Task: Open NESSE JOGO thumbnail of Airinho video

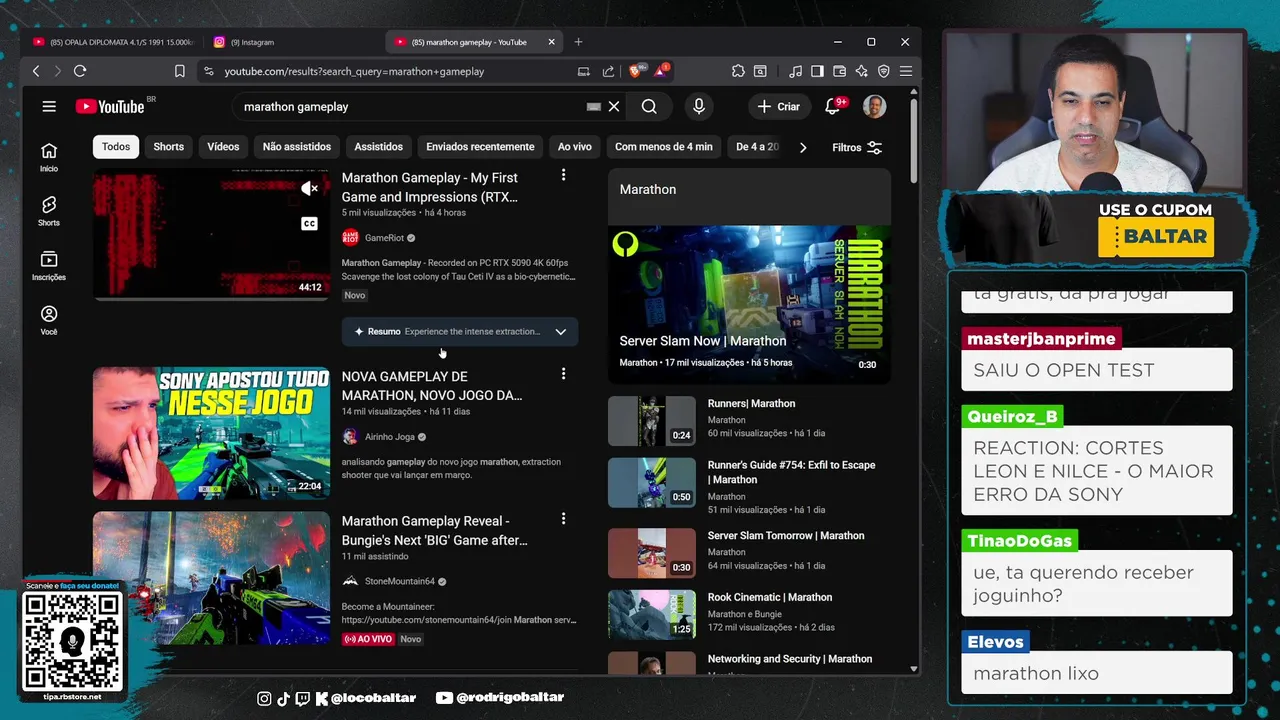Action: (x=211, y=432)
